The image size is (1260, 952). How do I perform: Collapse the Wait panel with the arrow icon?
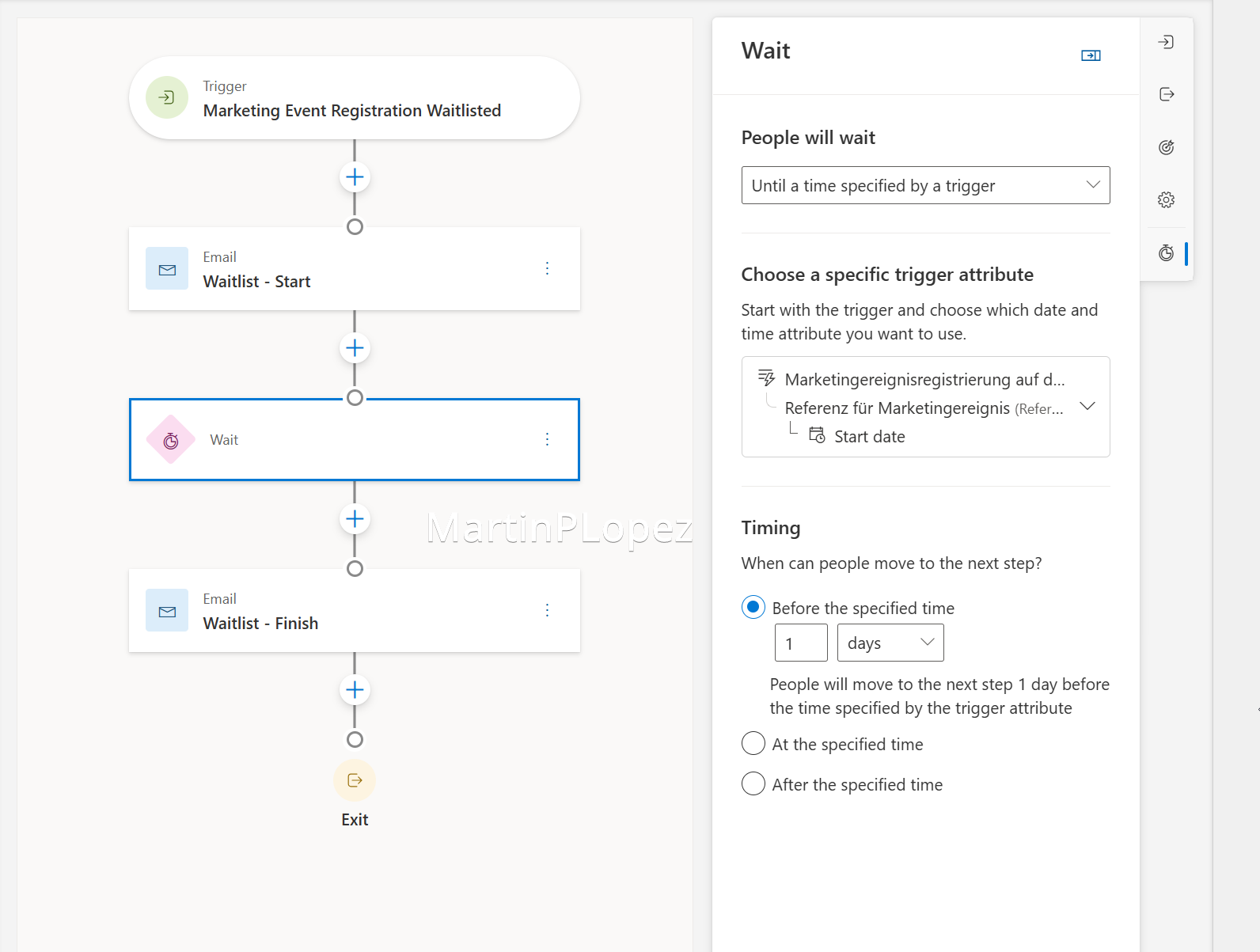click(1091, 55)
